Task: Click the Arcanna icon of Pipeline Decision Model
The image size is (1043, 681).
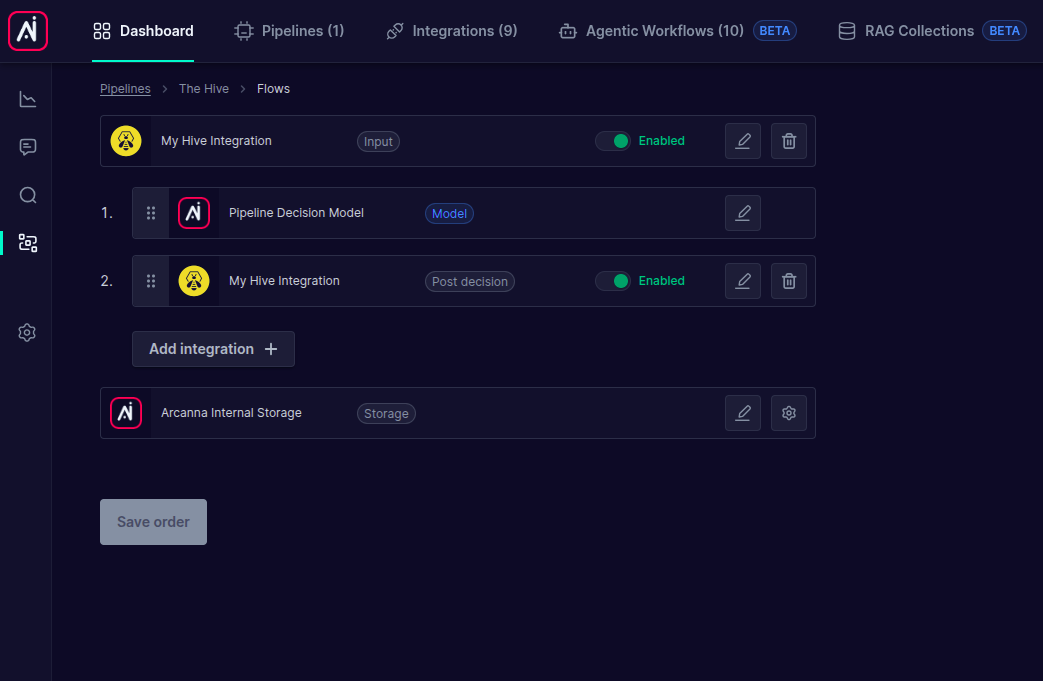Action: click(x=194, y=213)
